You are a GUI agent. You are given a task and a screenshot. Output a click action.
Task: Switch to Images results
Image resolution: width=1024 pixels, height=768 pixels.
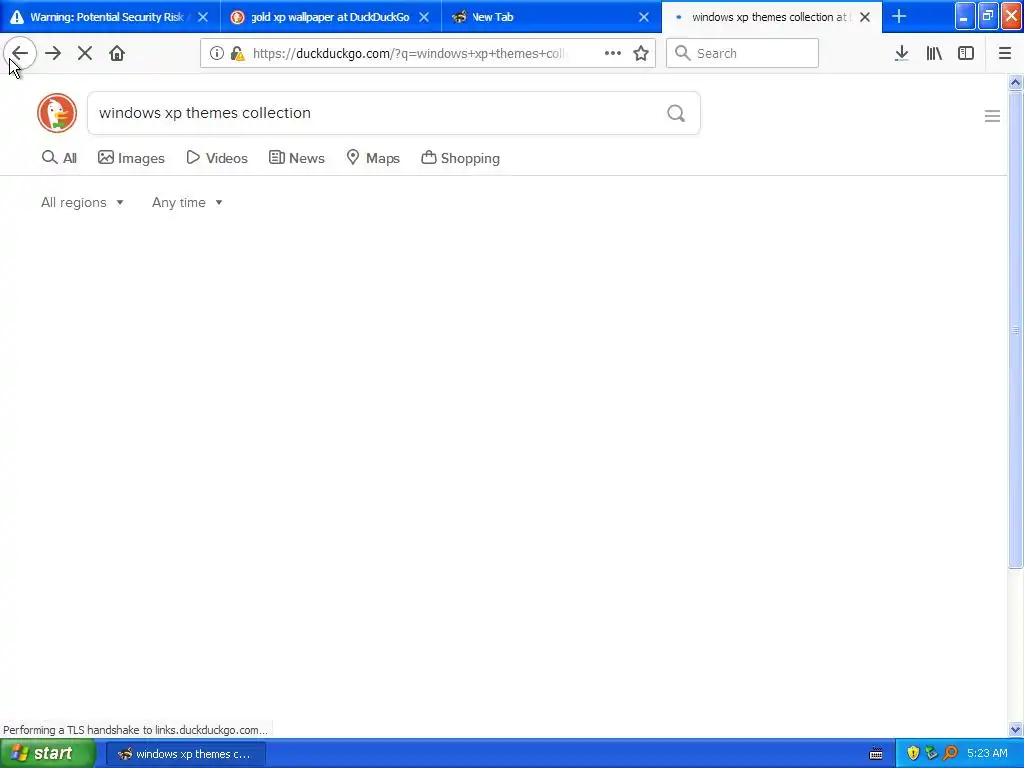click(x=131, y=158)
